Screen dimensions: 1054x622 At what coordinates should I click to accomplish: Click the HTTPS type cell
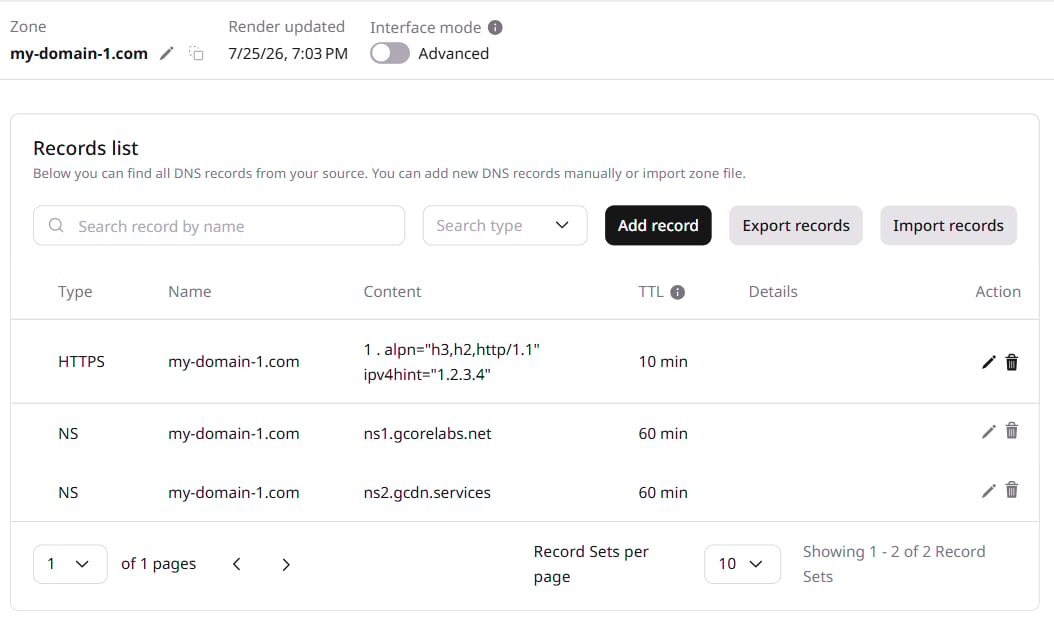[x=81, y=362]
